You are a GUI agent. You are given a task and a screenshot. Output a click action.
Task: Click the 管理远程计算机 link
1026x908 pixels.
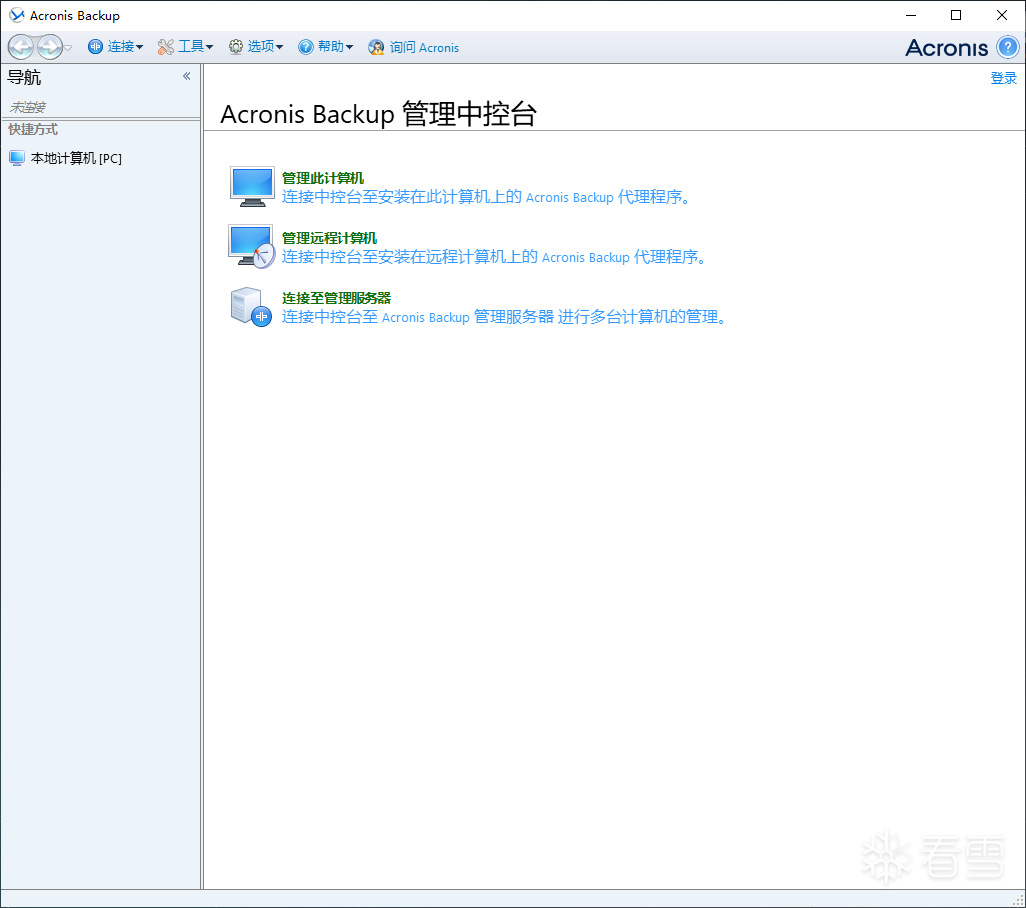[x=329, y=238]
